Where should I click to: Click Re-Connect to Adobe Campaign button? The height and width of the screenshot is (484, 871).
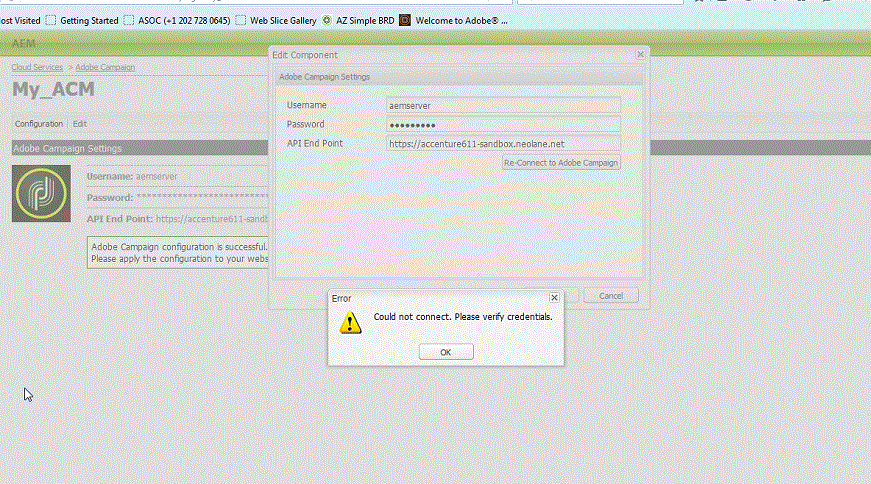tap(560, 163)
